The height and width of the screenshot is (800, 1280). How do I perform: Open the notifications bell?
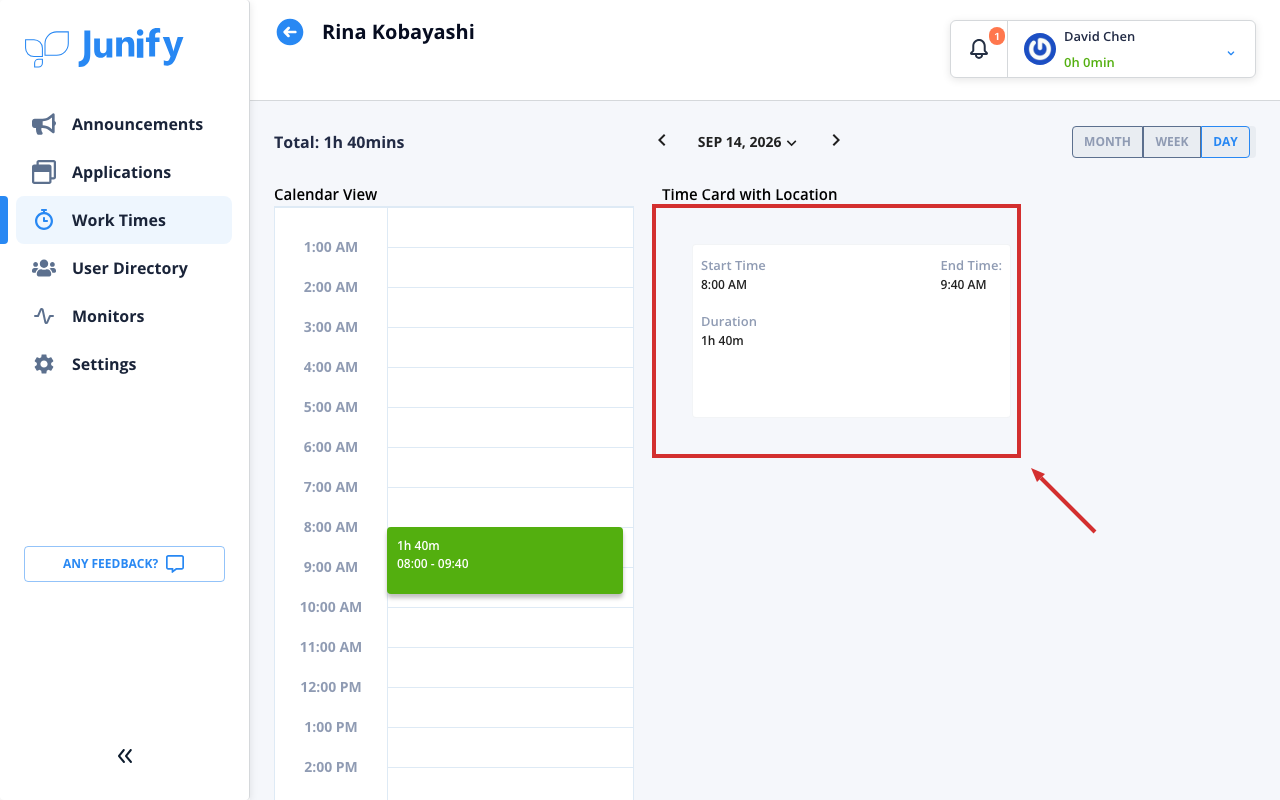pyautogui.click(x=979, y=49)
